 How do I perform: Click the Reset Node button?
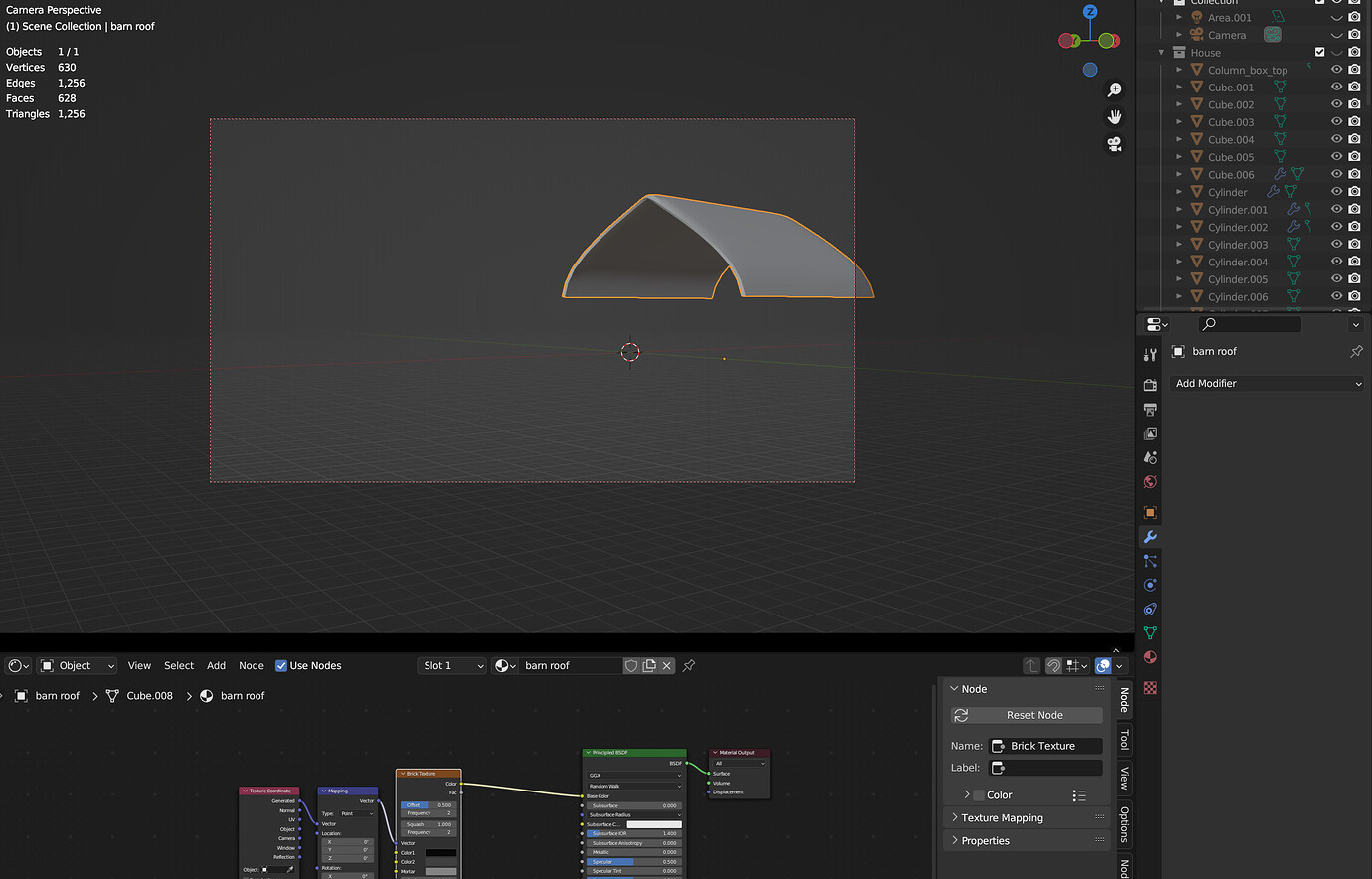coord(1027,715)
